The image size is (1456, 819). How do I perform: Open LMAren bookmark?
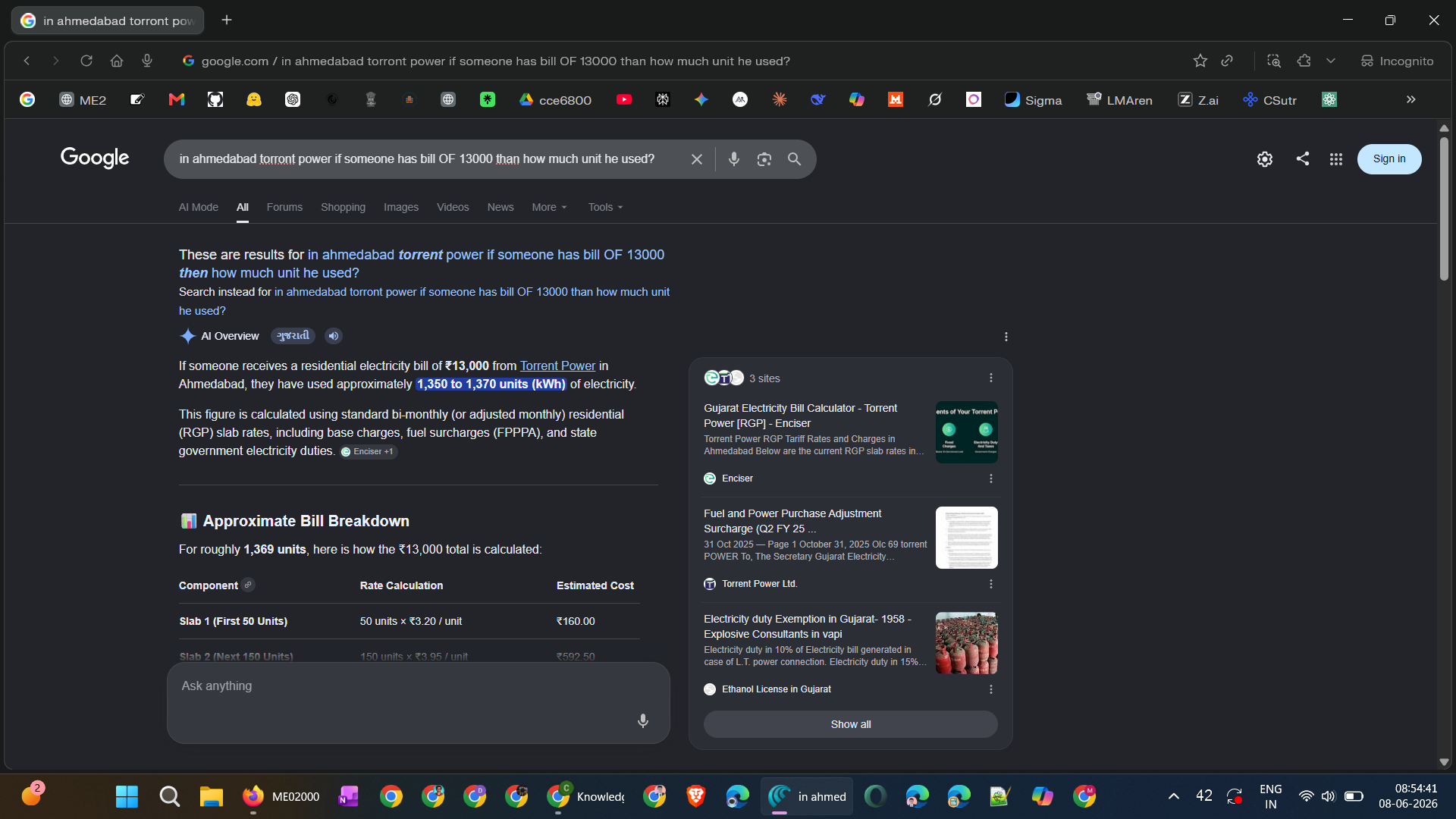click(x=1119, y=99)
